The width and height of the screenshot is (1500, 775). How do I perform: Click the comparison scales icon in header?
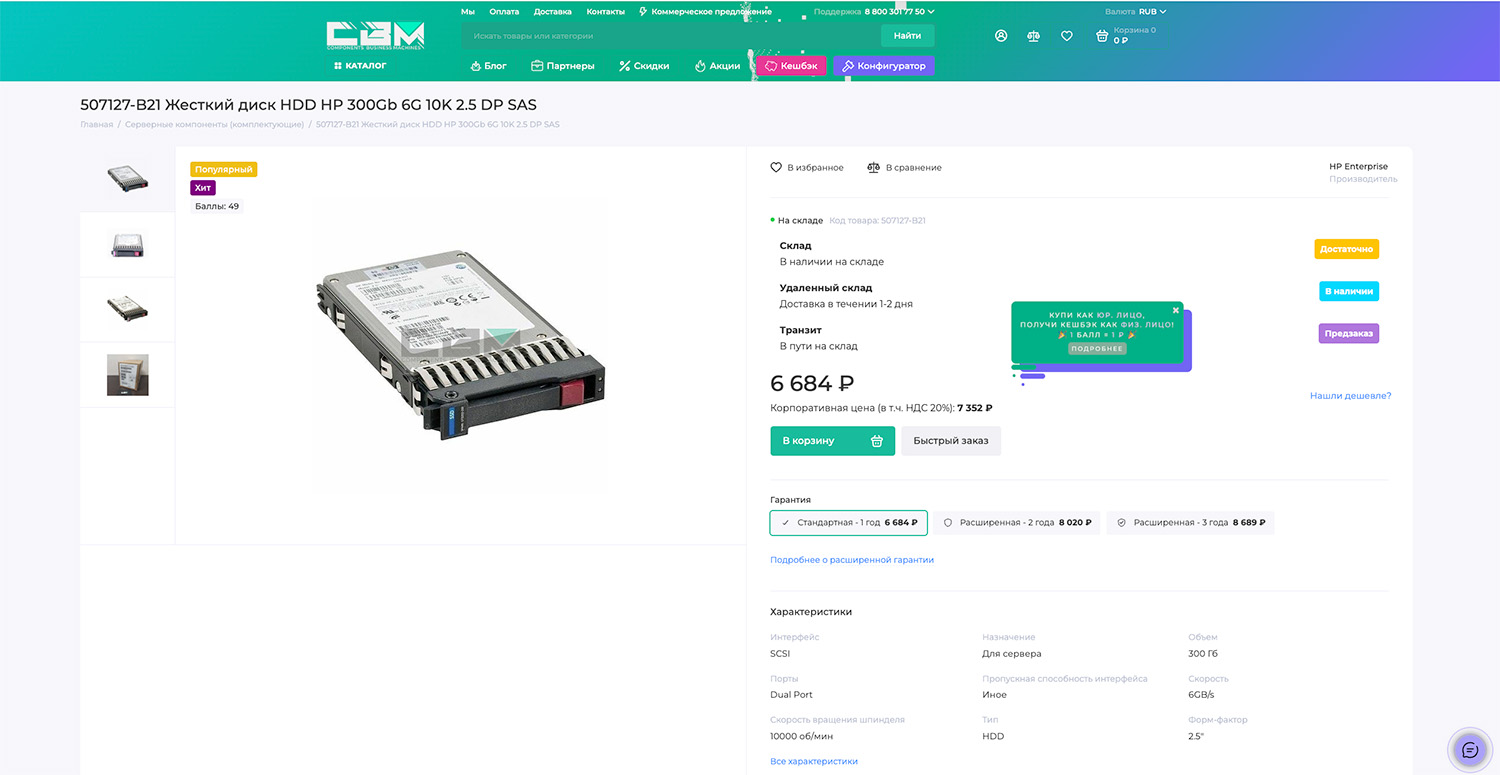pyautogui.click(x=1033, y=36)
